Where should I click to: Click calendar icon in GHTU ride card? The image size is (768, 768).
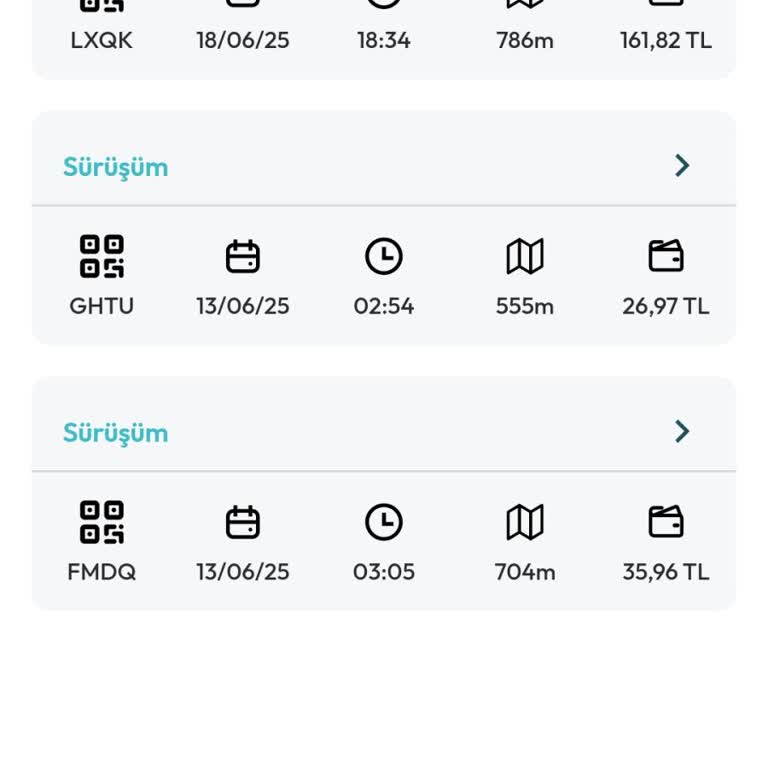point(243,257)
